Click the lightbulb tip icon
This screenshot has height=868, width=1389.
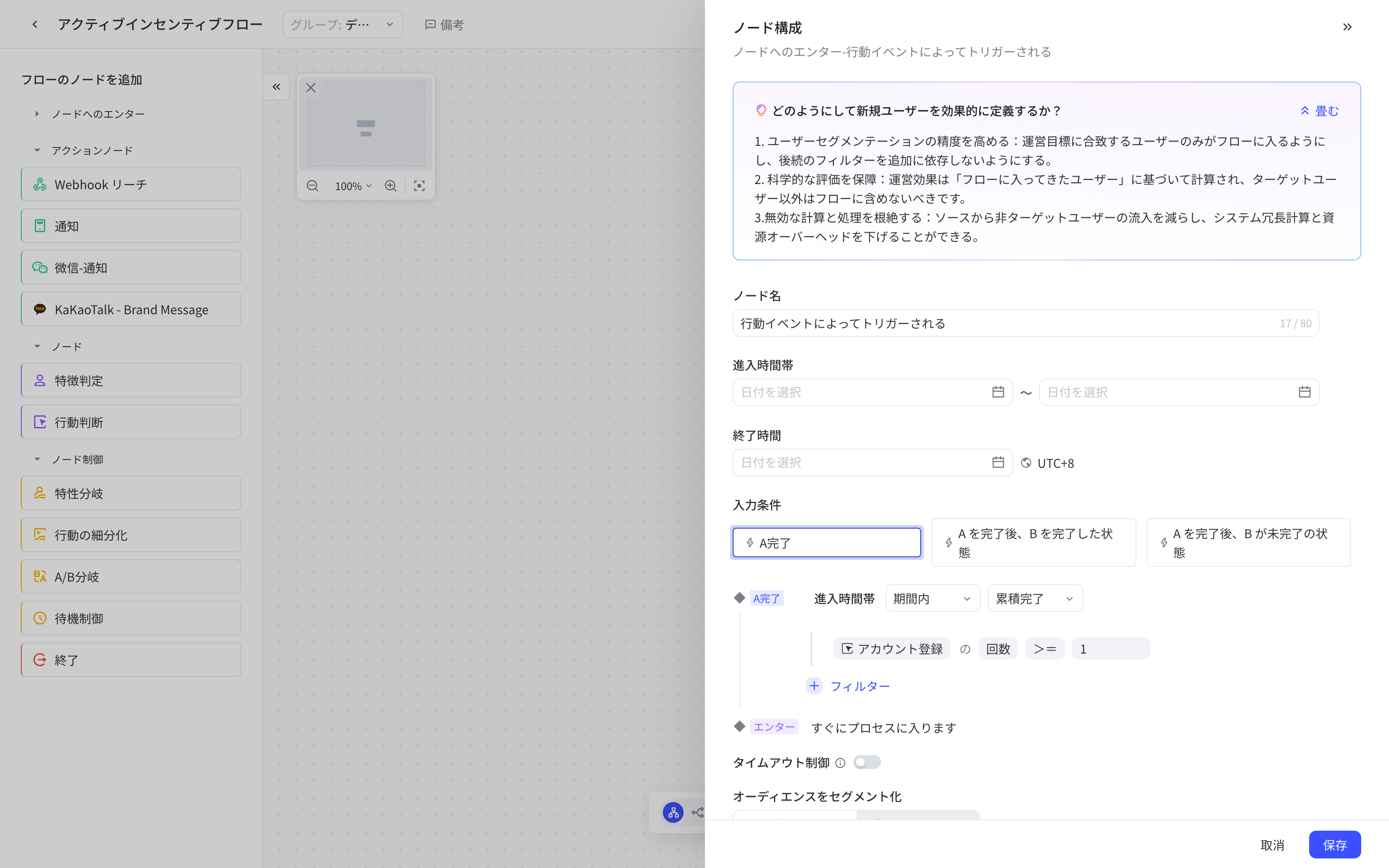(x=760, y=111)
